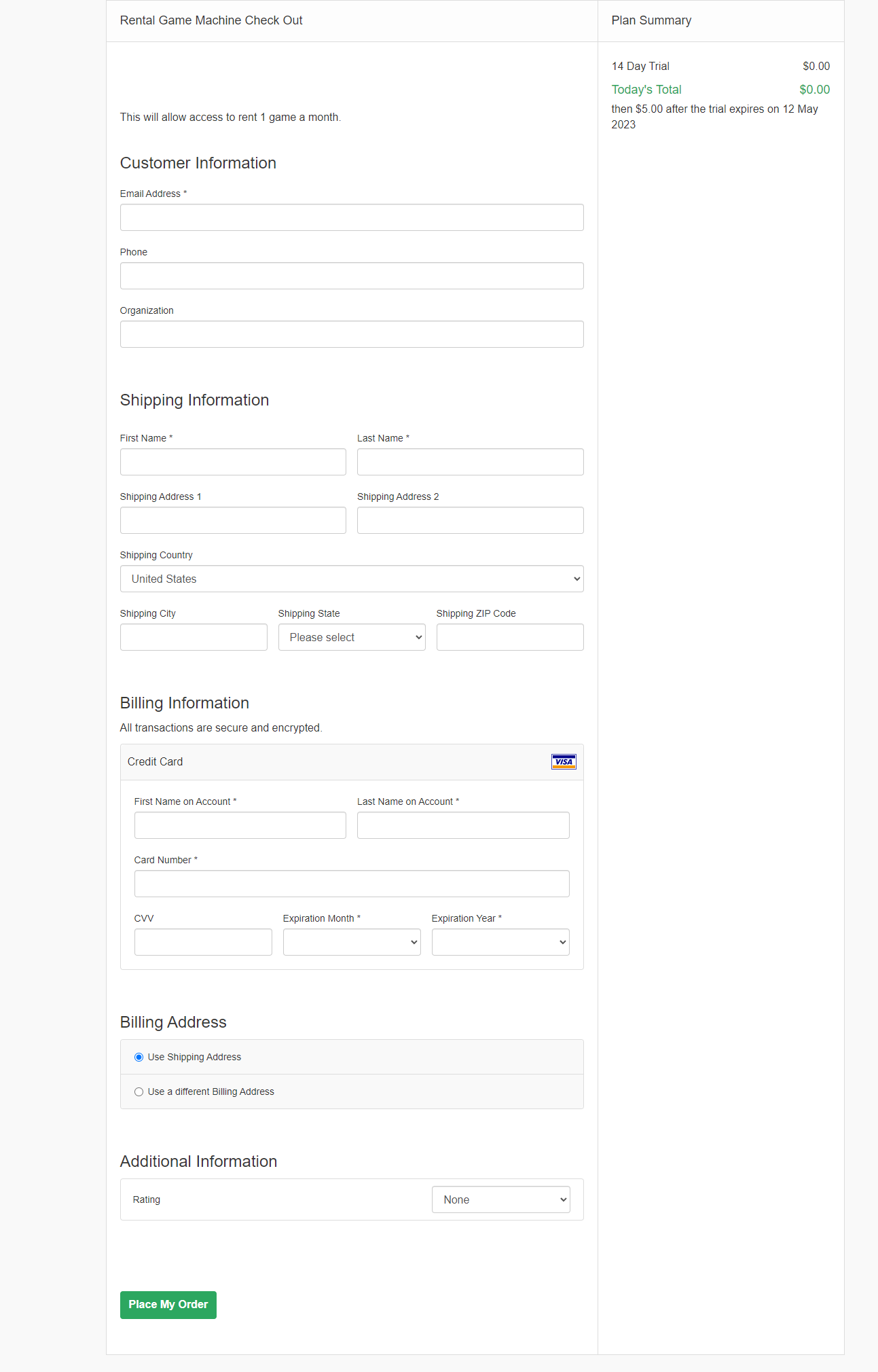Screen dimensions: 878x1372
Task: Focus the Shipping Address 1 field
Action: 233,520
